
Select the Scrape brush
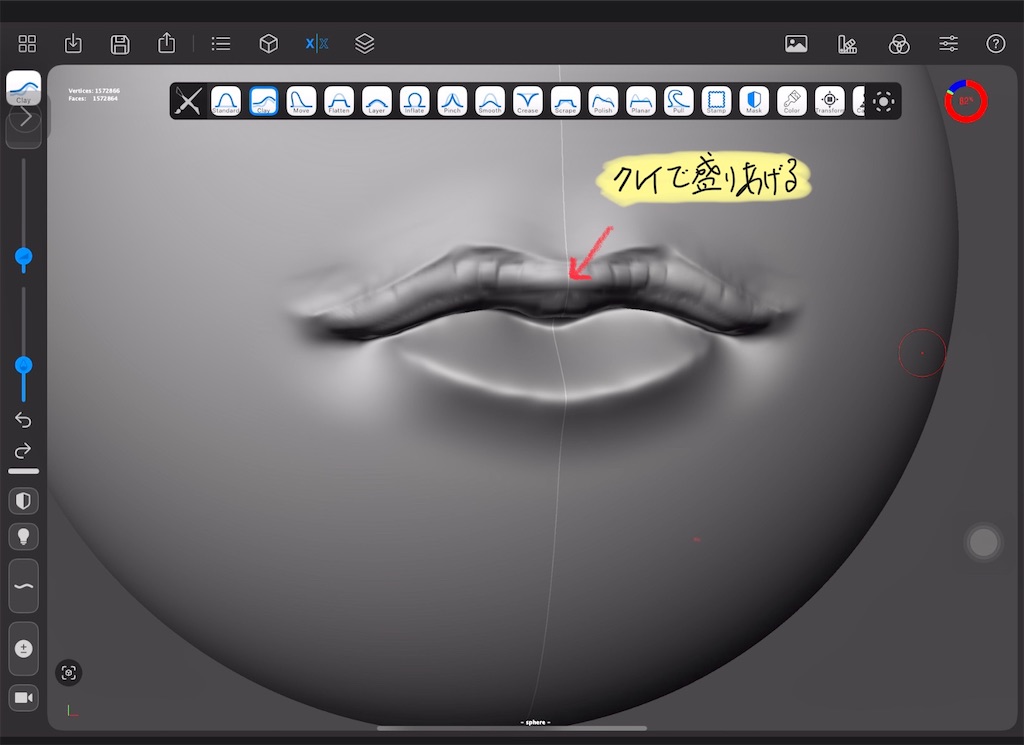tap(566, 101)
